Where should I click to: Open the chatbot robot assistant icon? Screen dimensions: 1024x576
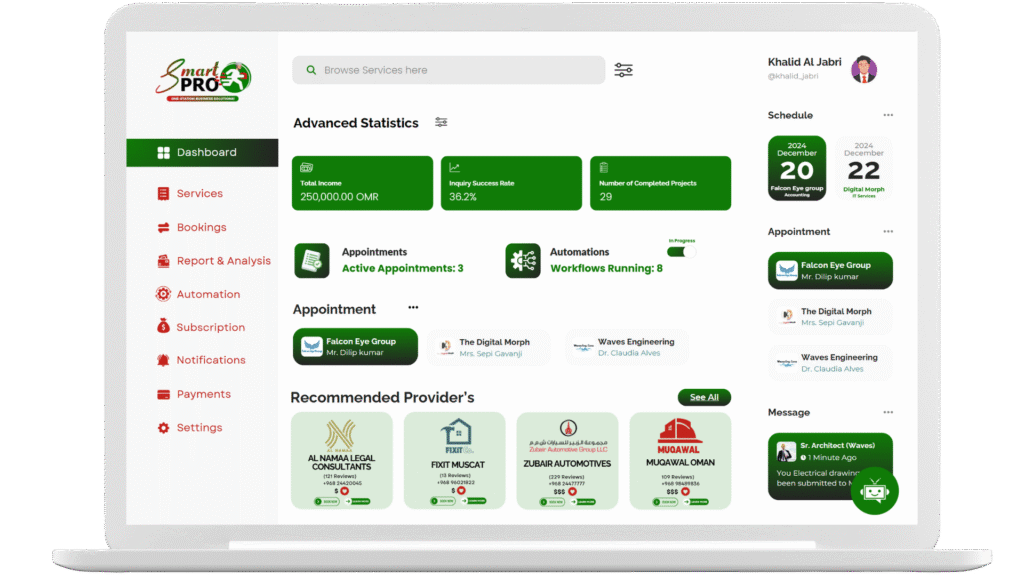(874, 490)
